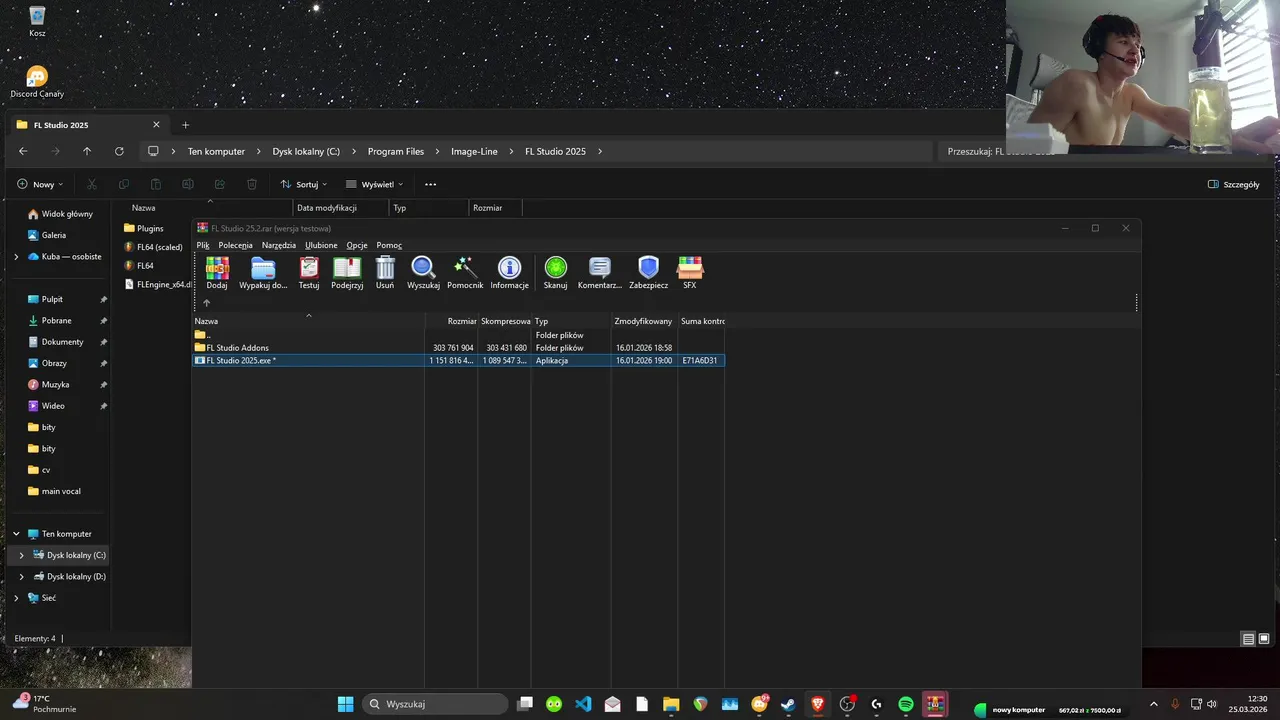Click the Wypakuj do (Extract to) icon
This screenshot has height=720, width=1280.
pos(263,272)
